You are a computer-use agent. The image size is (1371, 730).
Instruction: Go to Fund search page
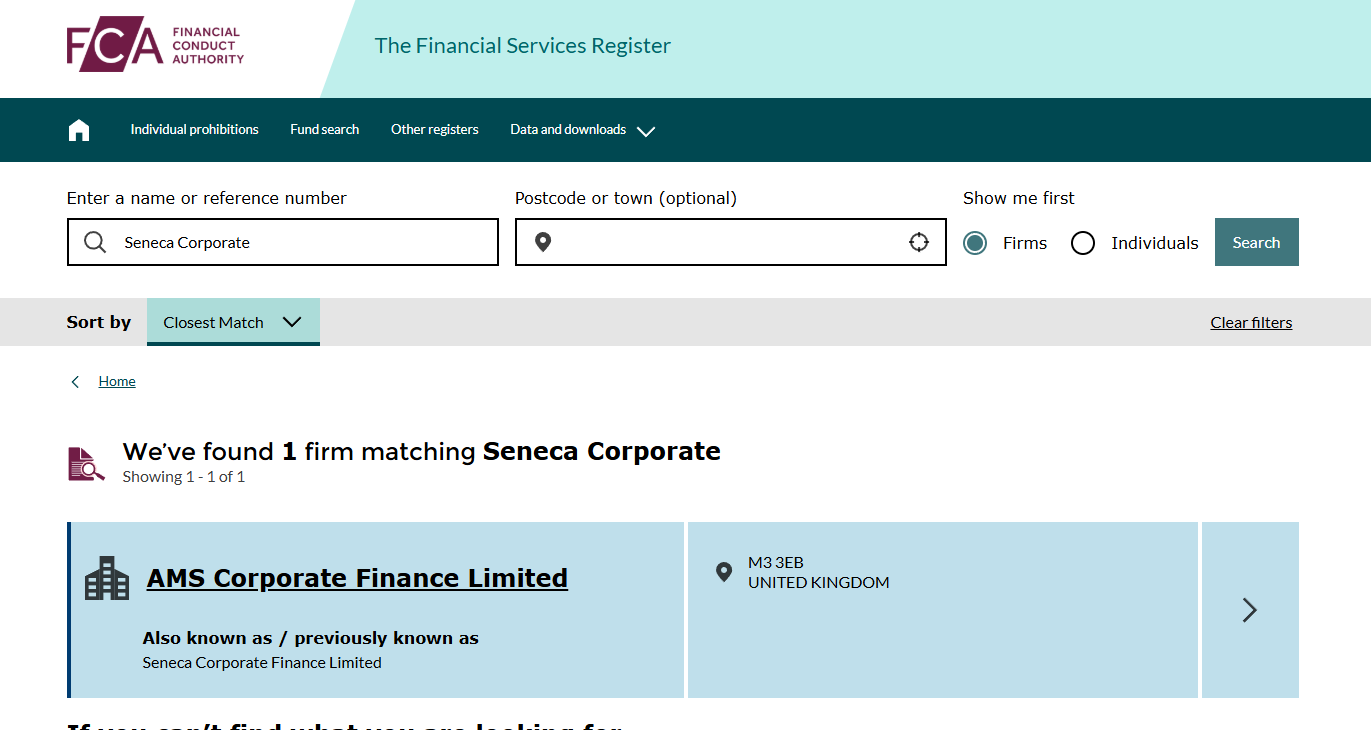325,130
